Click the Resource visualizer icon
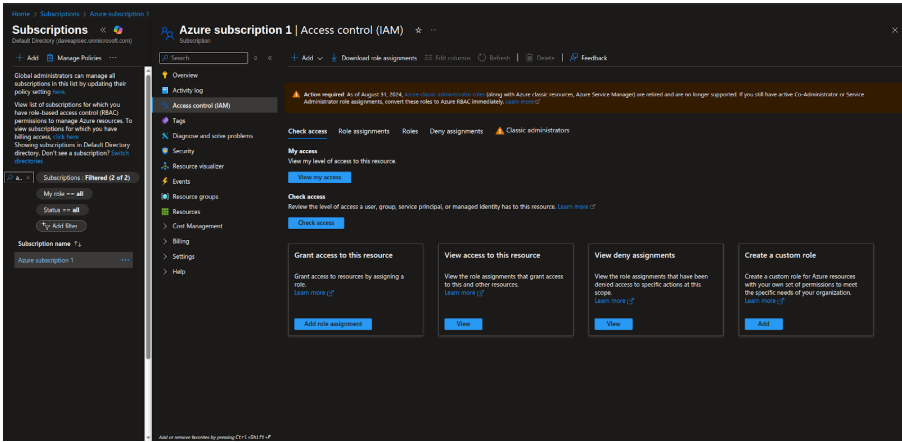Image resolution: width=902 pixels, height=442 pixels. point(165,166)
